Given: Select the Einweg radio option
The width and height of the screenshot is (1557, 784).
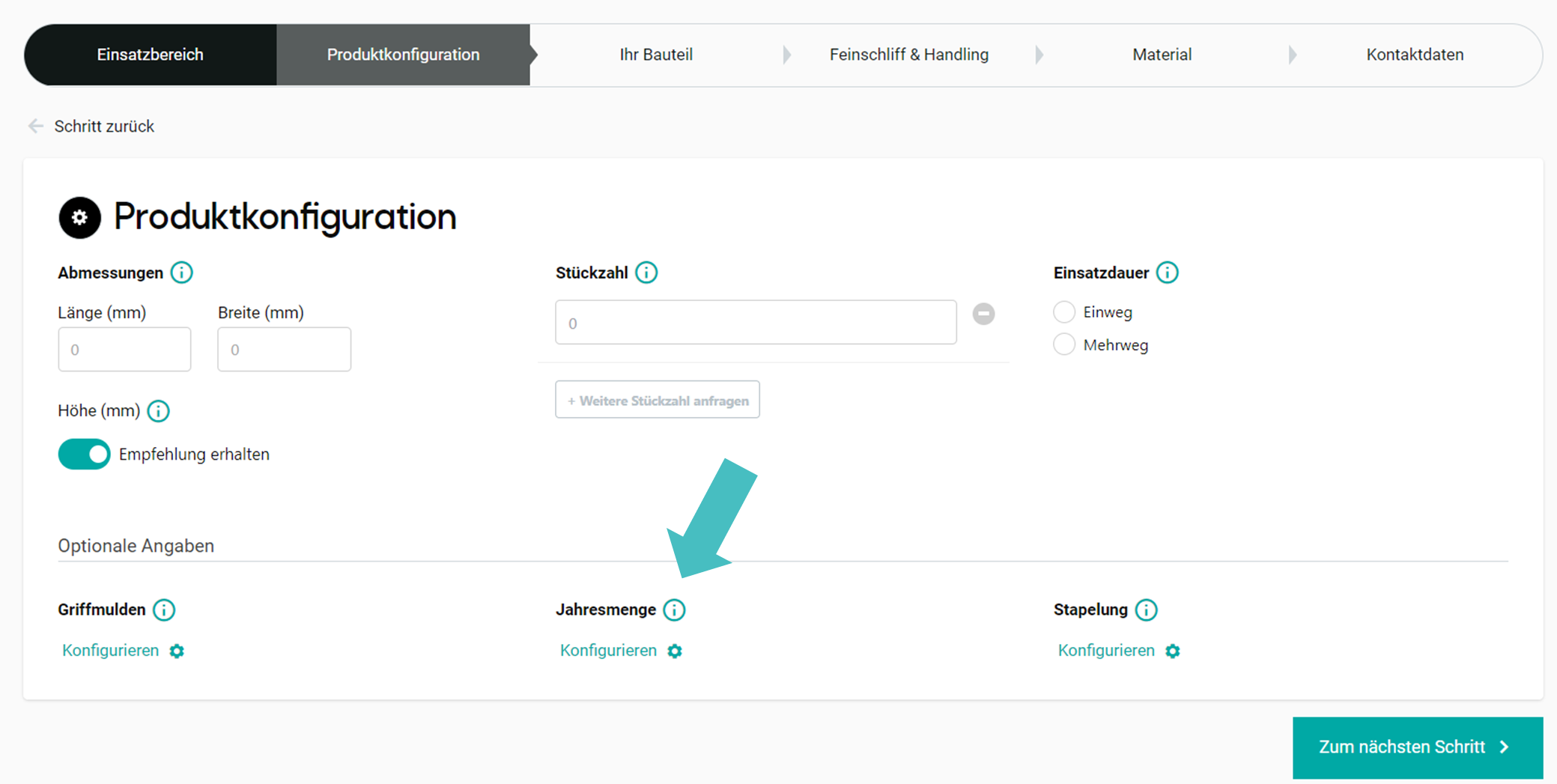Looking at the screenshot, I should pyautogui.click(x=1064, y=312).
